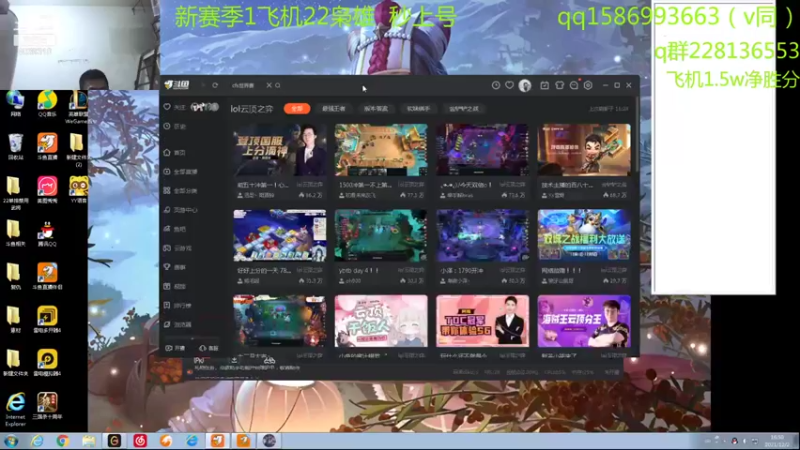The height and width of the screenshot is (450, 800).
Task: Click 开播 at sidebar bottom
Action: tap(175, 348)
